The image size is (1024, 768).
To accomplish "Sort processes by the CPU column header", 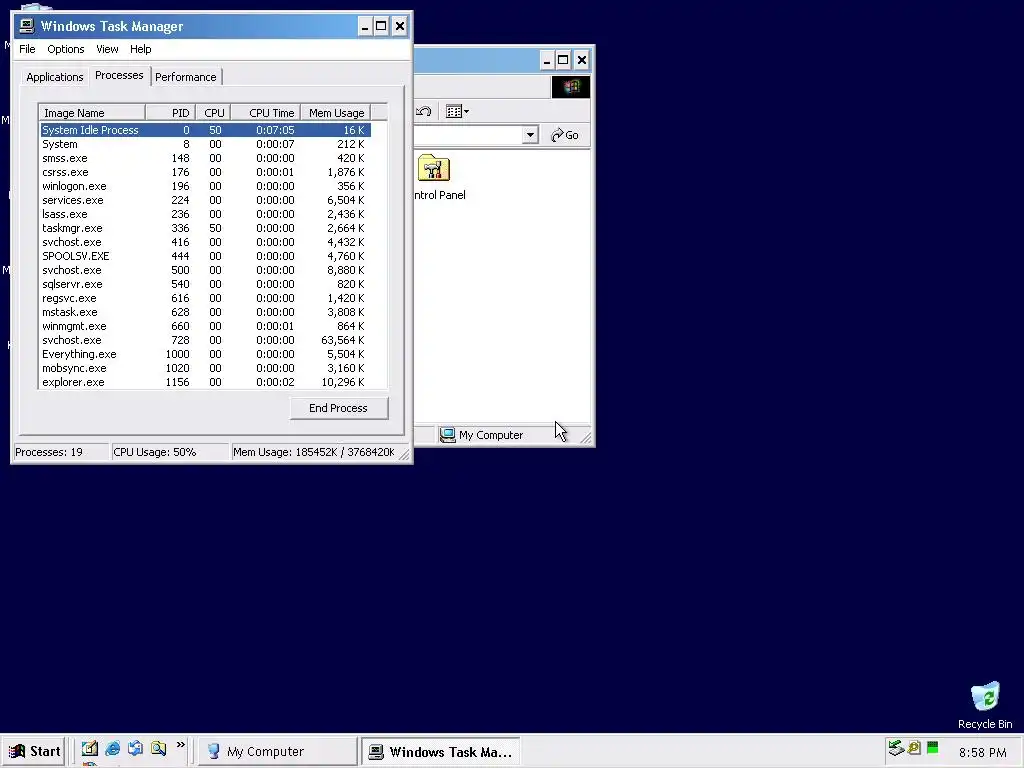I will point(213,113).
